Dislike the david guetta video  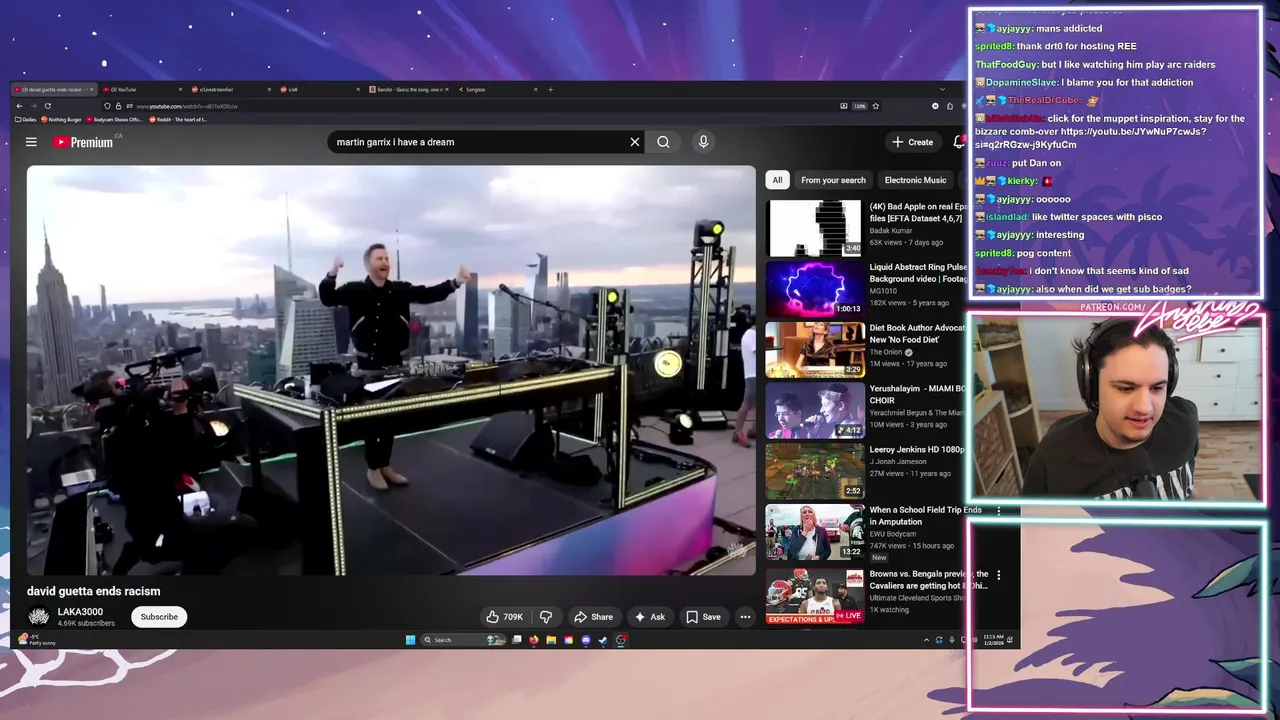546,617
